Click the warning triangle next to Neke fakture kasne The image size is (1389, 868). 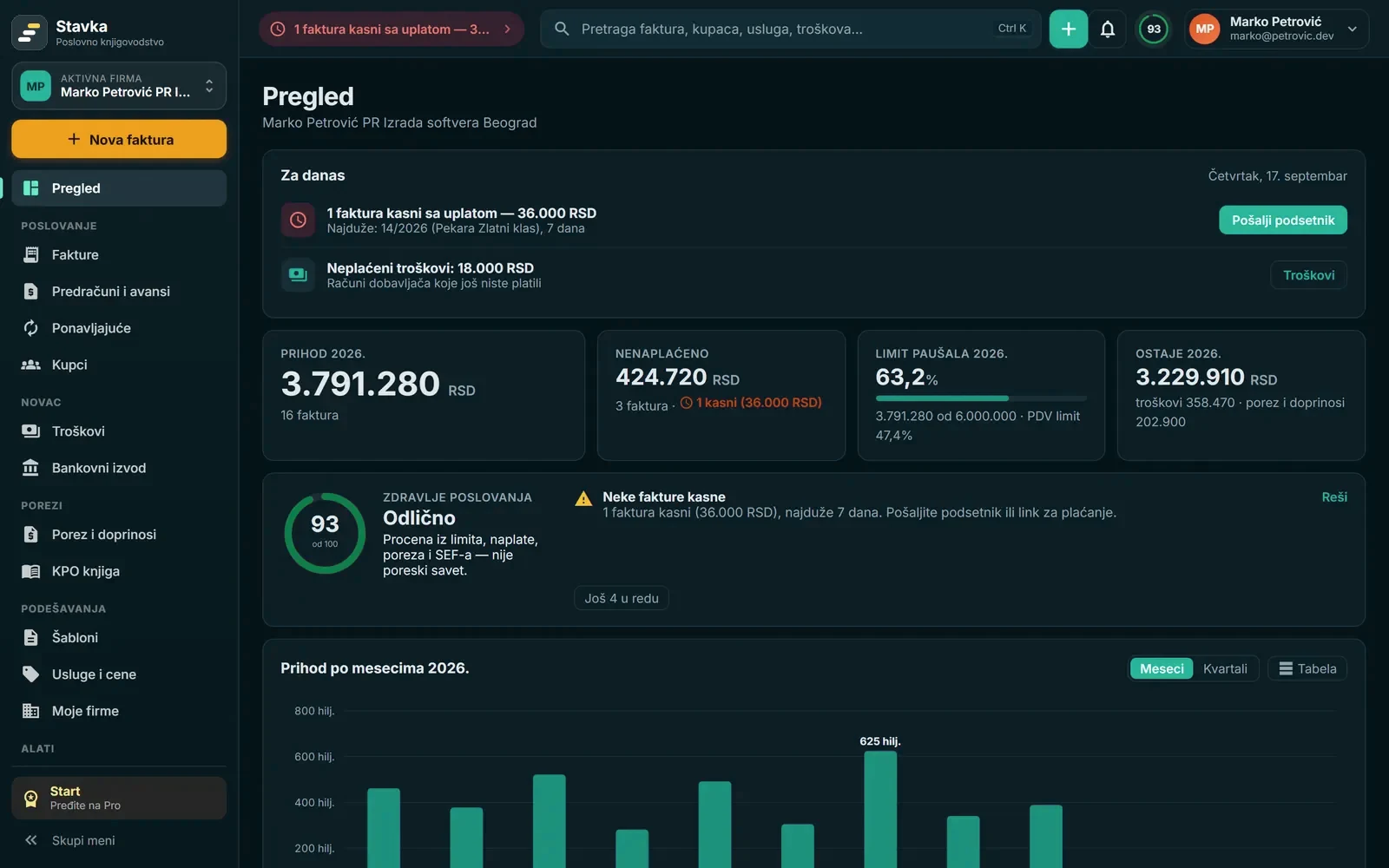tap(583, 498)
